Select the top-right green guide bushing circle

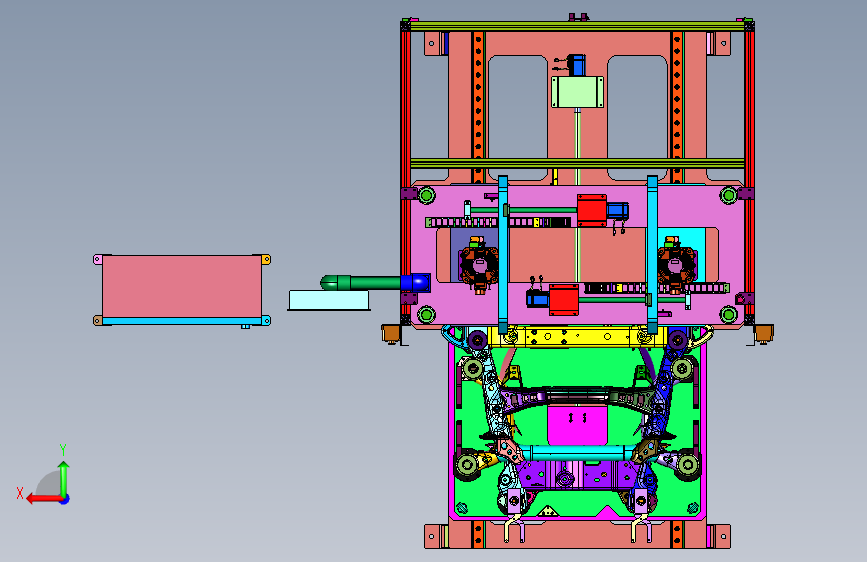pos(728,195)
